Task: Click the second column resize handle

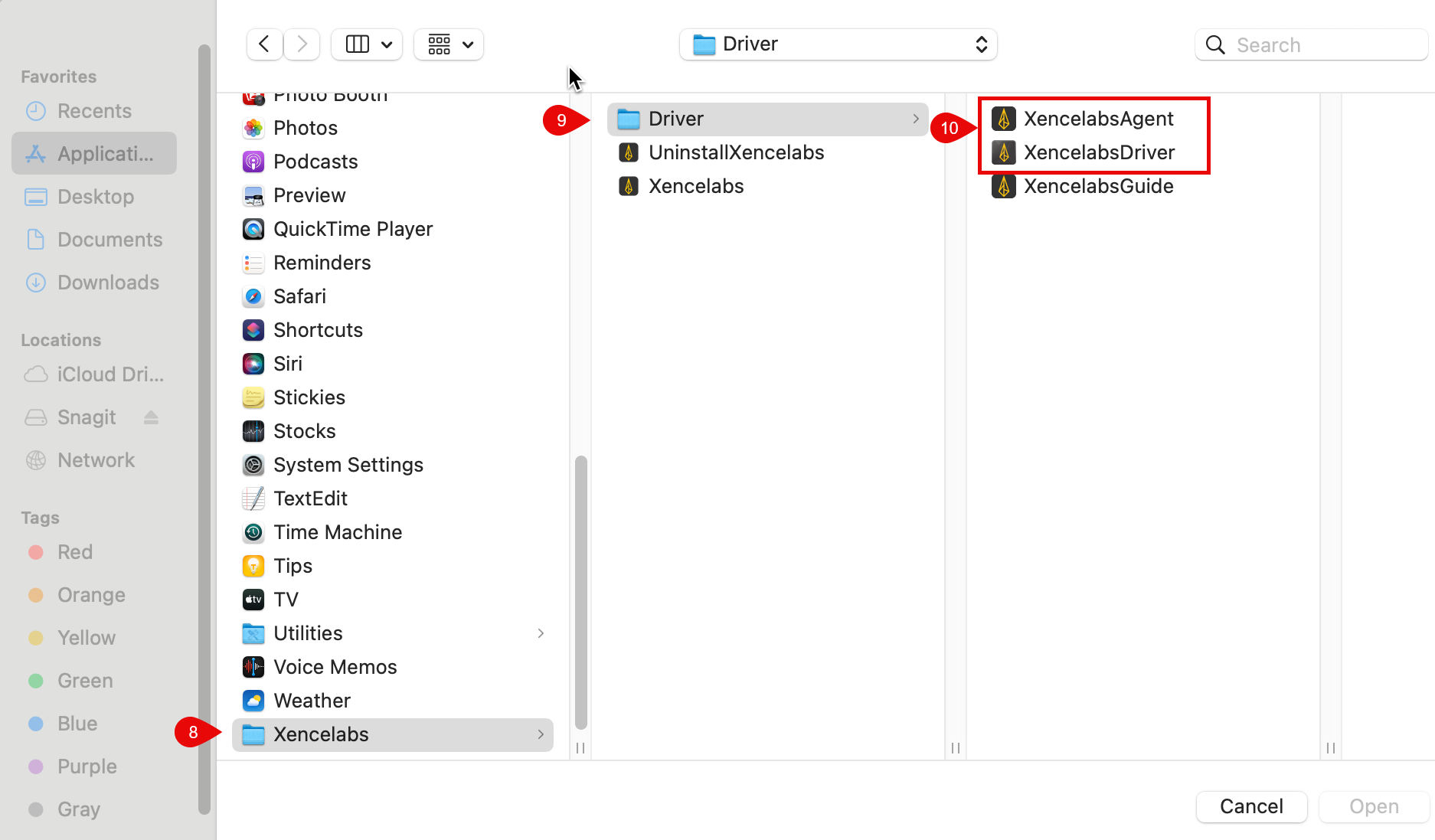Action: coord(956,747)
